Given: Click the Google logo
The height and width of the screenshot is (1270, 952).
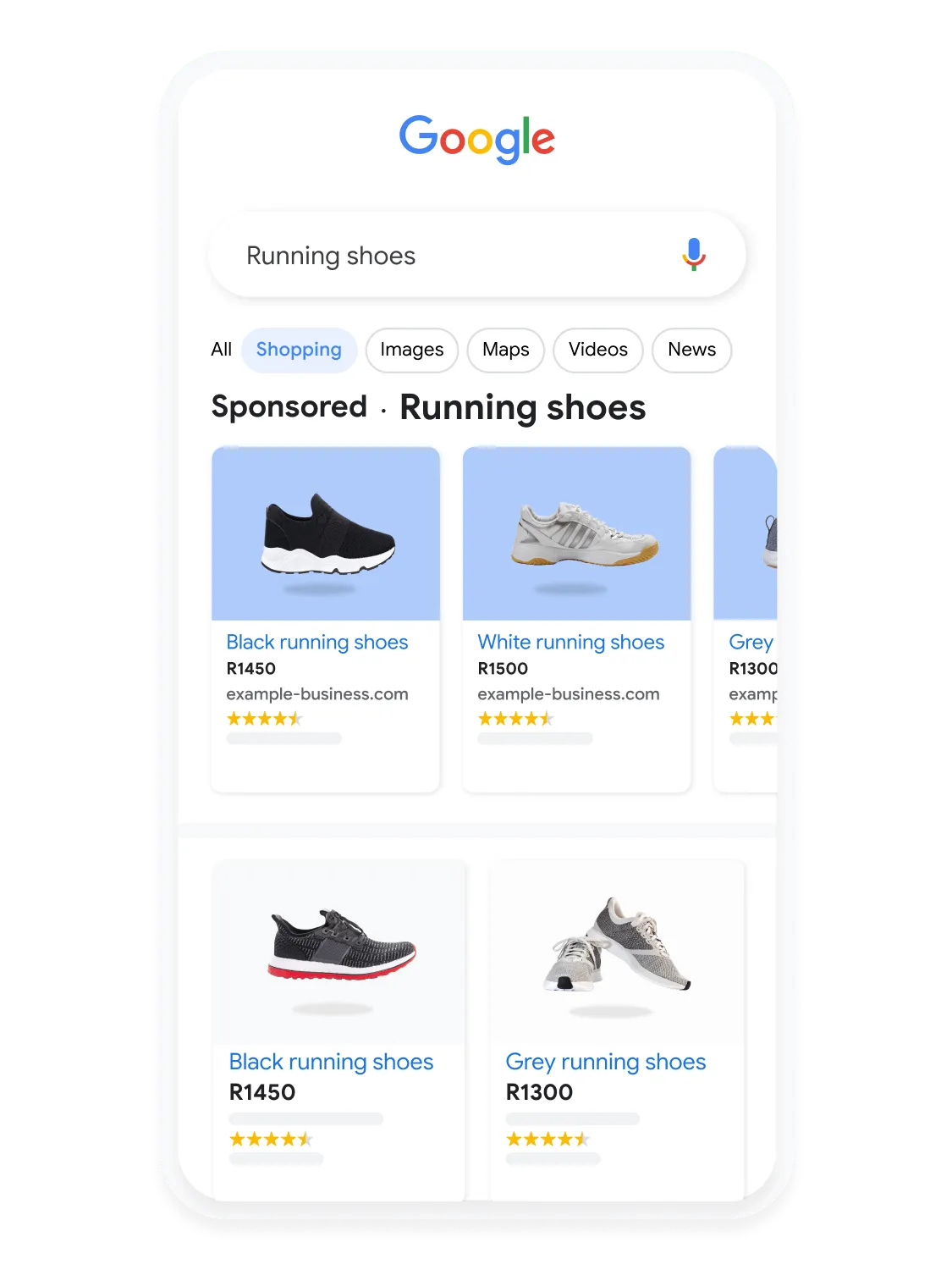Looking at the screenshot, I should point(477,139).
